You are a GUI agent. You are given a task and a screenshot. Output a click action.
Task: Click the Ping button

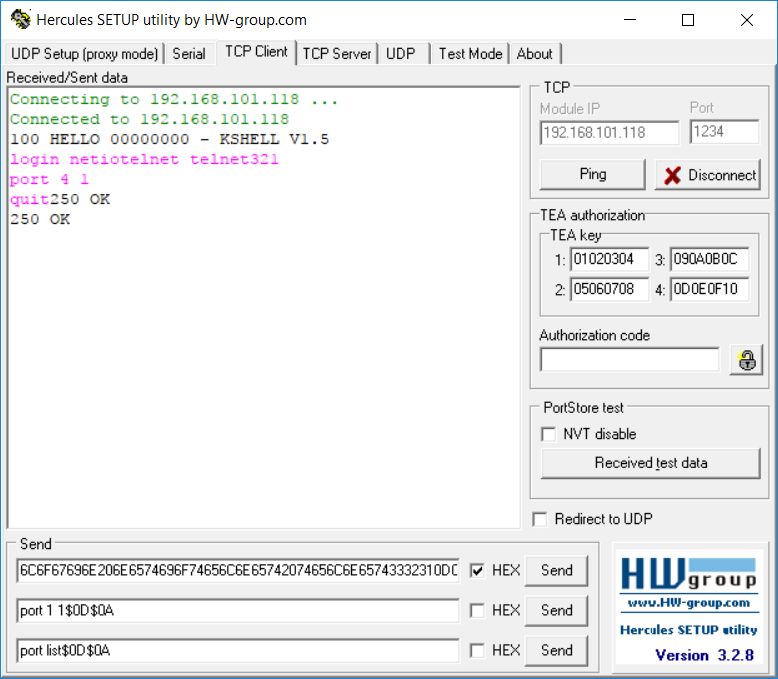(592, 174)
